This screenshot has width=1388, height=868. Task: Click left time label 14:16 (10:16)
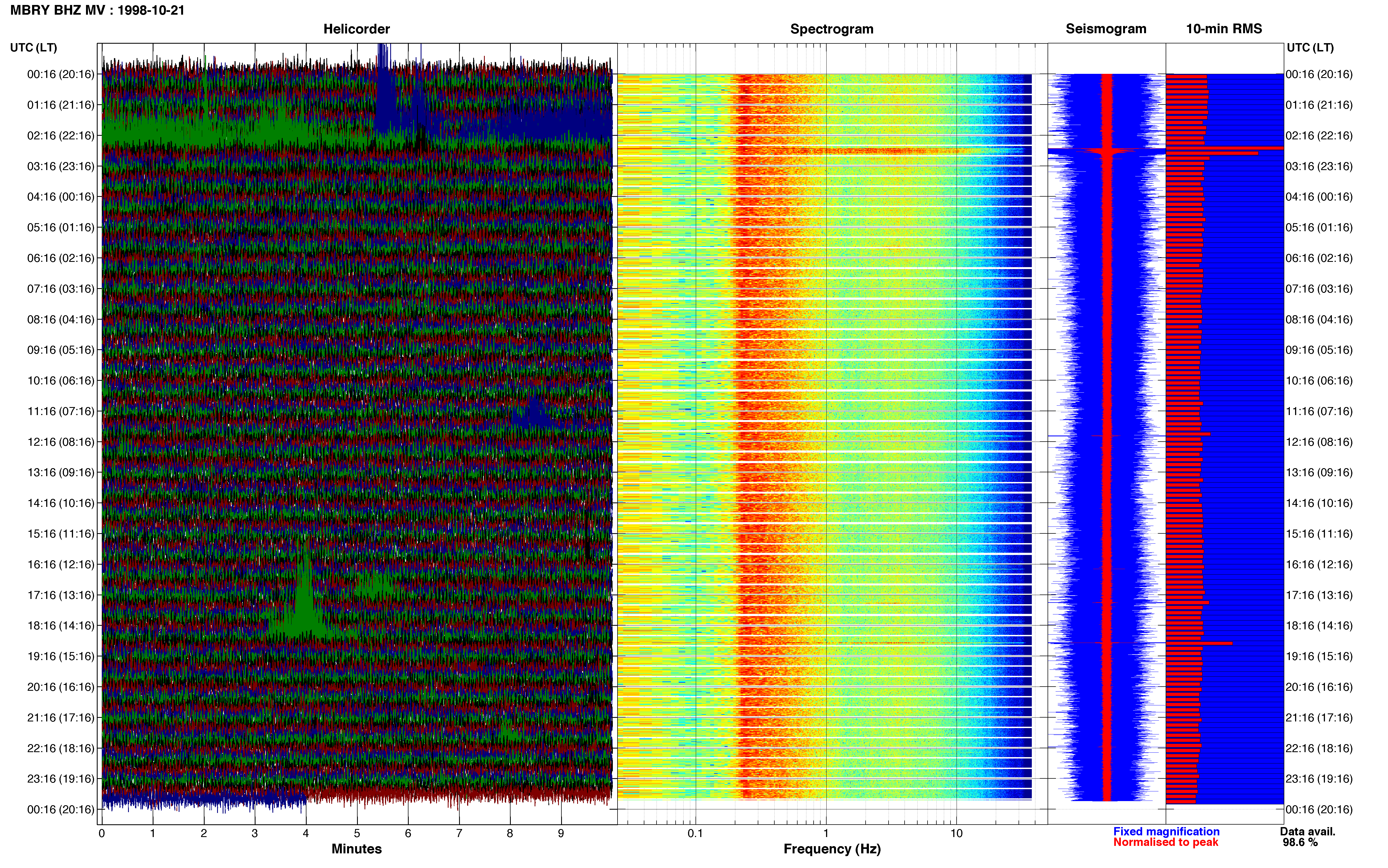tap(61, 504)
